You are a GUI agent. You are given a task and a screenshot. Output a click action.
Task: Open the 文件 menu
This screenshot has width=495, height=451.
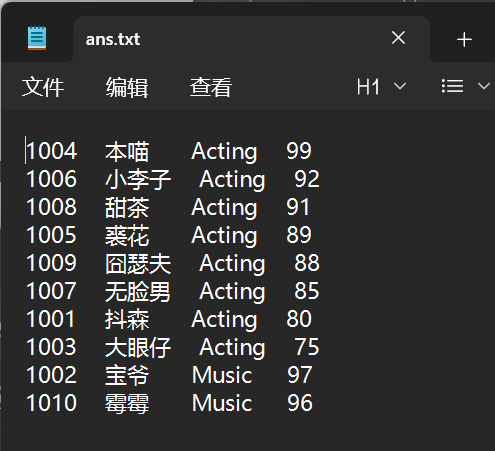click(43, 87)
